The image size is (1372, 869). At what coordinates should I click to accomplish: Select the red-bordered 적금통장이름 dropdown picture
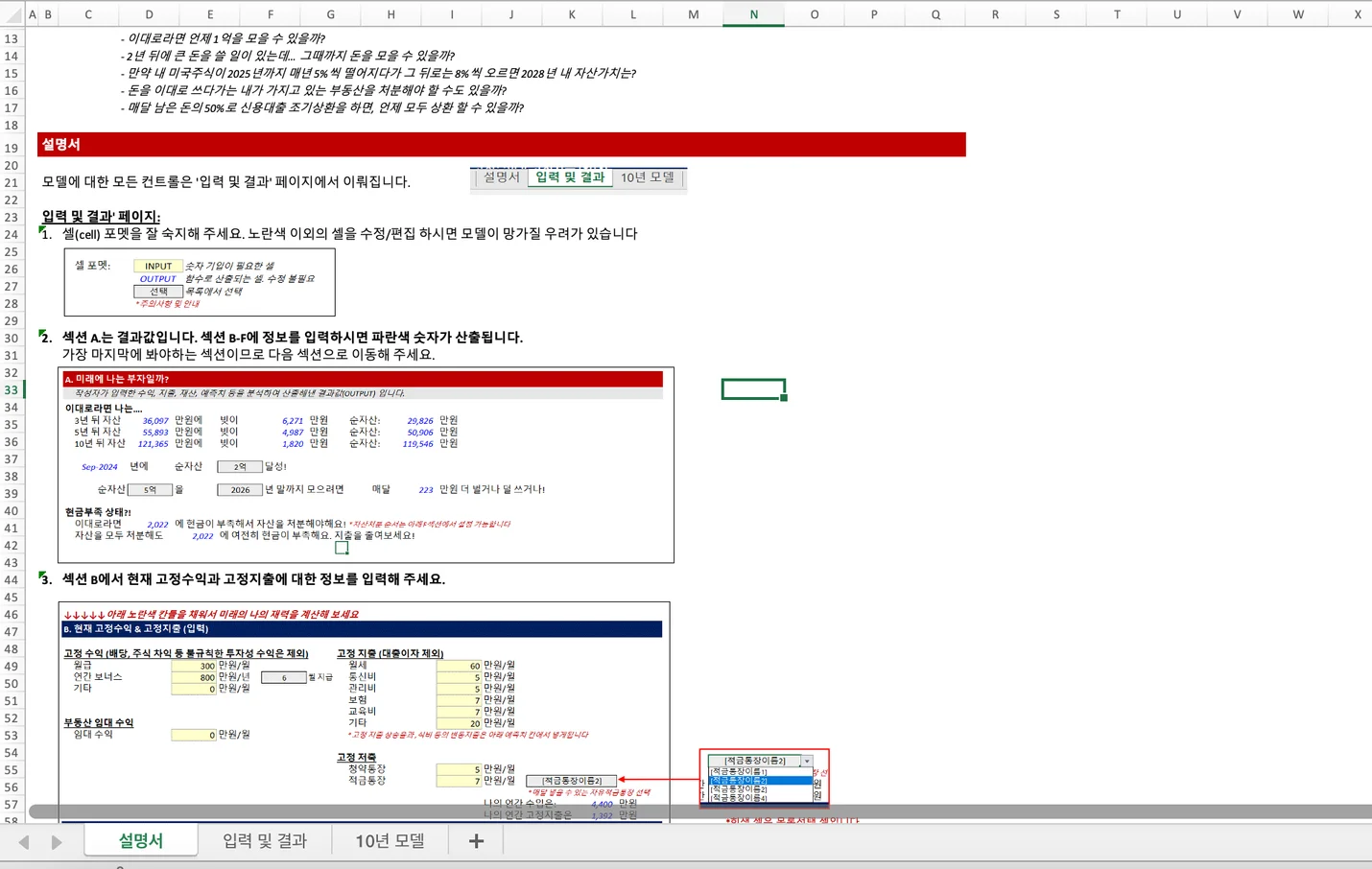[x=765, y=778]
